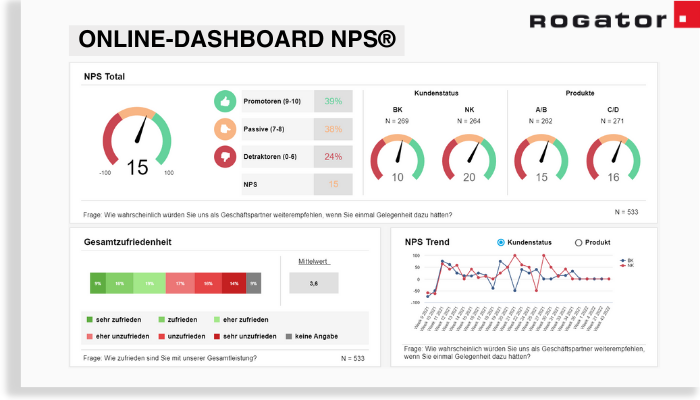The height and width of the screenshot is (400, 700).
Task: Click the Detraktoren 24% value cell
Action: pyautogui.click(x=333, y=156)
